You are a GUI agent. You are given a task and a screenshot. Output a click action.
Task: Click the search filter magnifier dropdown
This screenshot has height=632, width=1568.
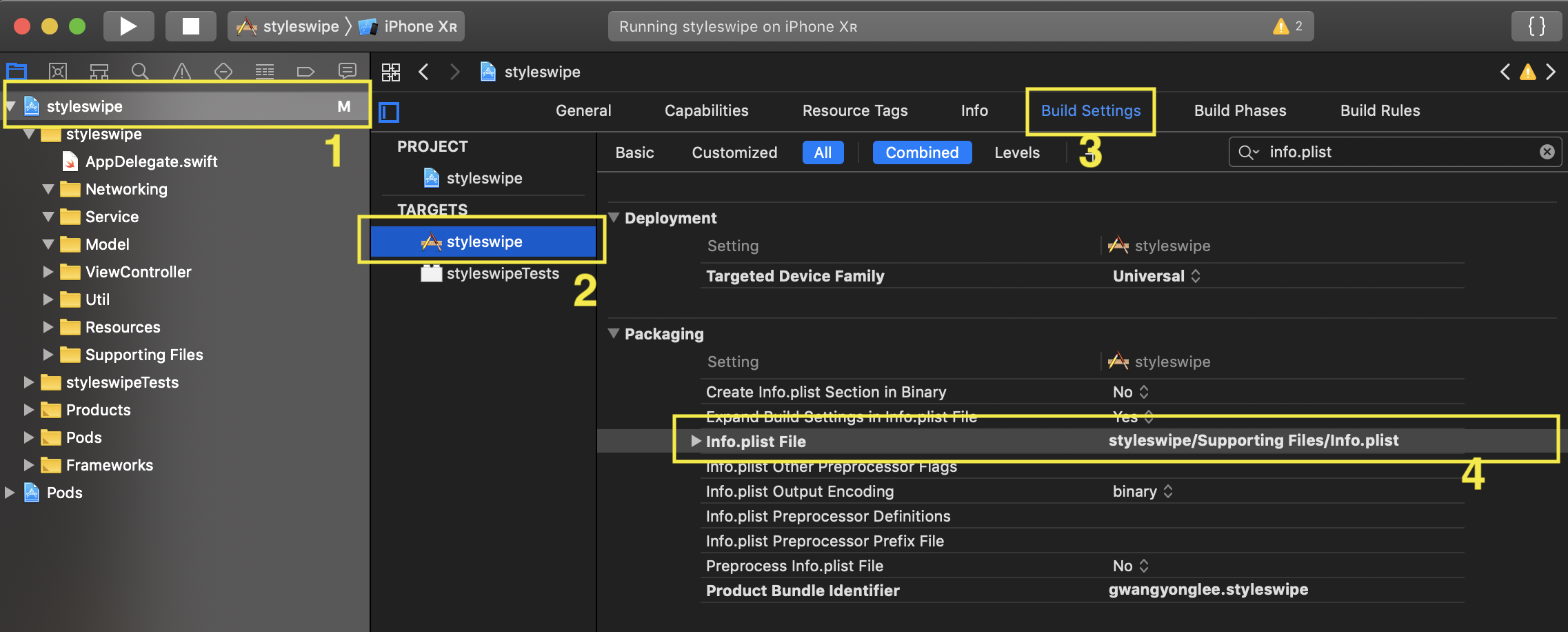pos(1249,152)
